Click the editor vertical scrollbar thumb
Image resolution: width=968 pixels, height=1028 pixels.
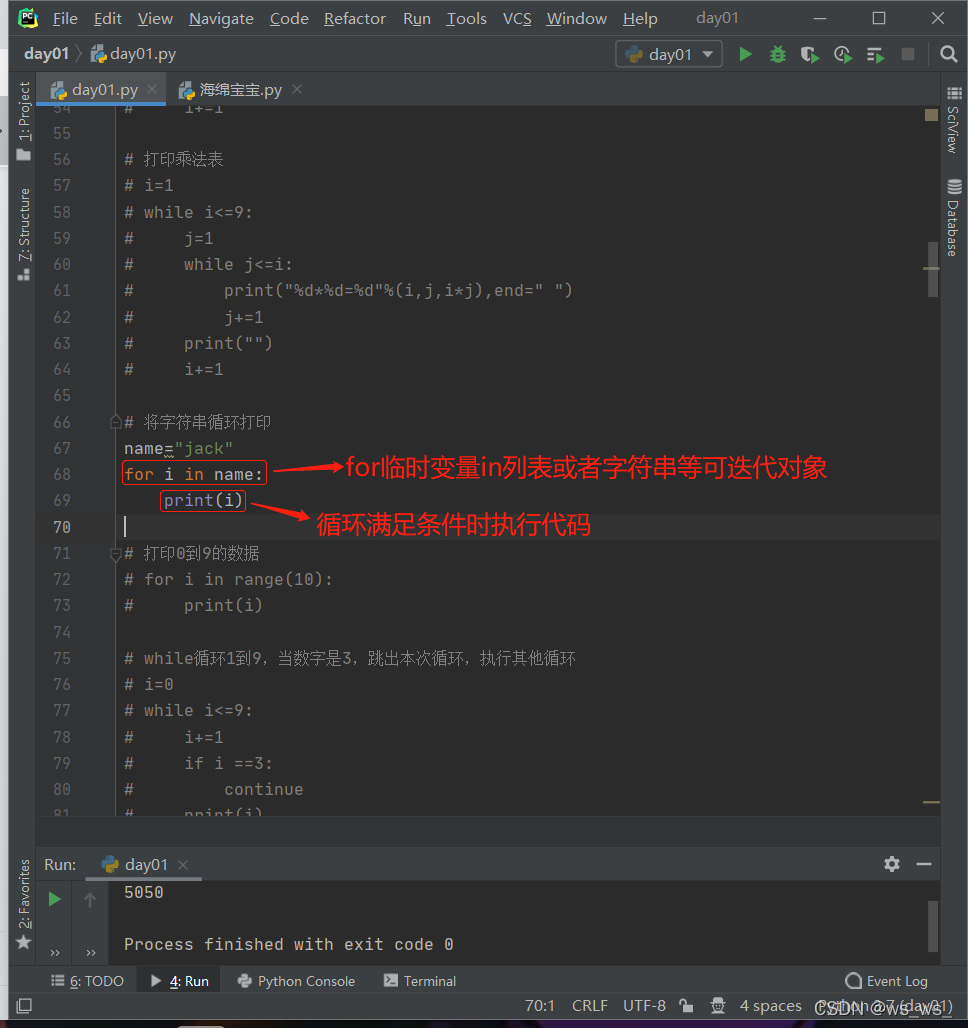pyautogui.click(x=932, y=269)
